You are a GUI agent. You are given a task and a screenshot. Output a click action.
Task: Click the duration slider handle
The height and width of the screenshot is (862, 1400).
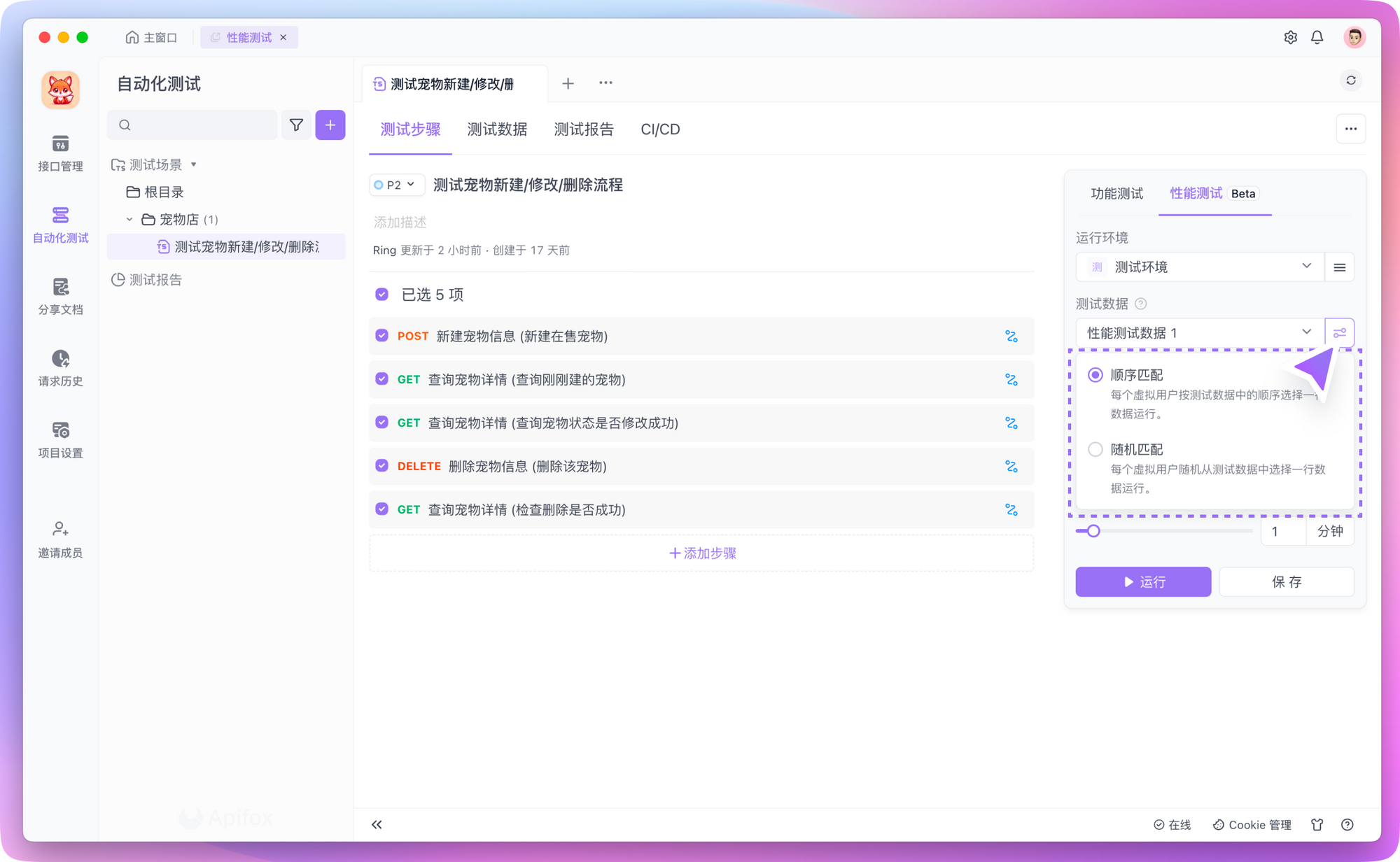point(1093,531)
